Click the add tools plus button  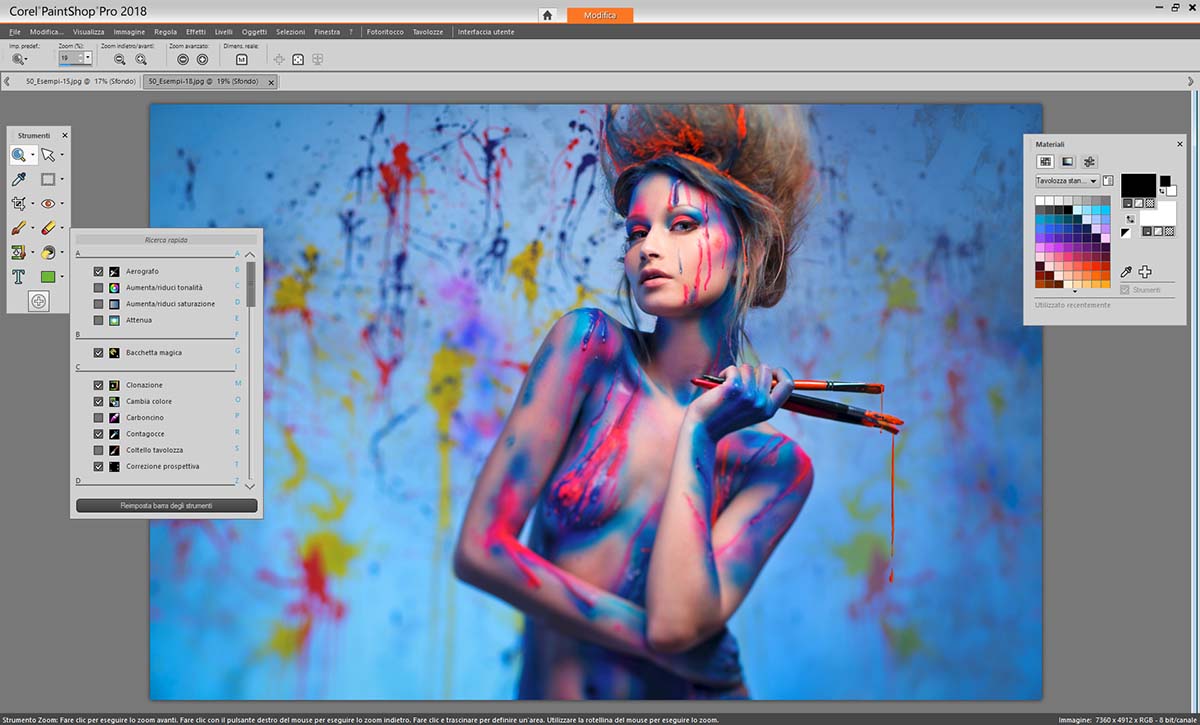(x=38, y=301)
